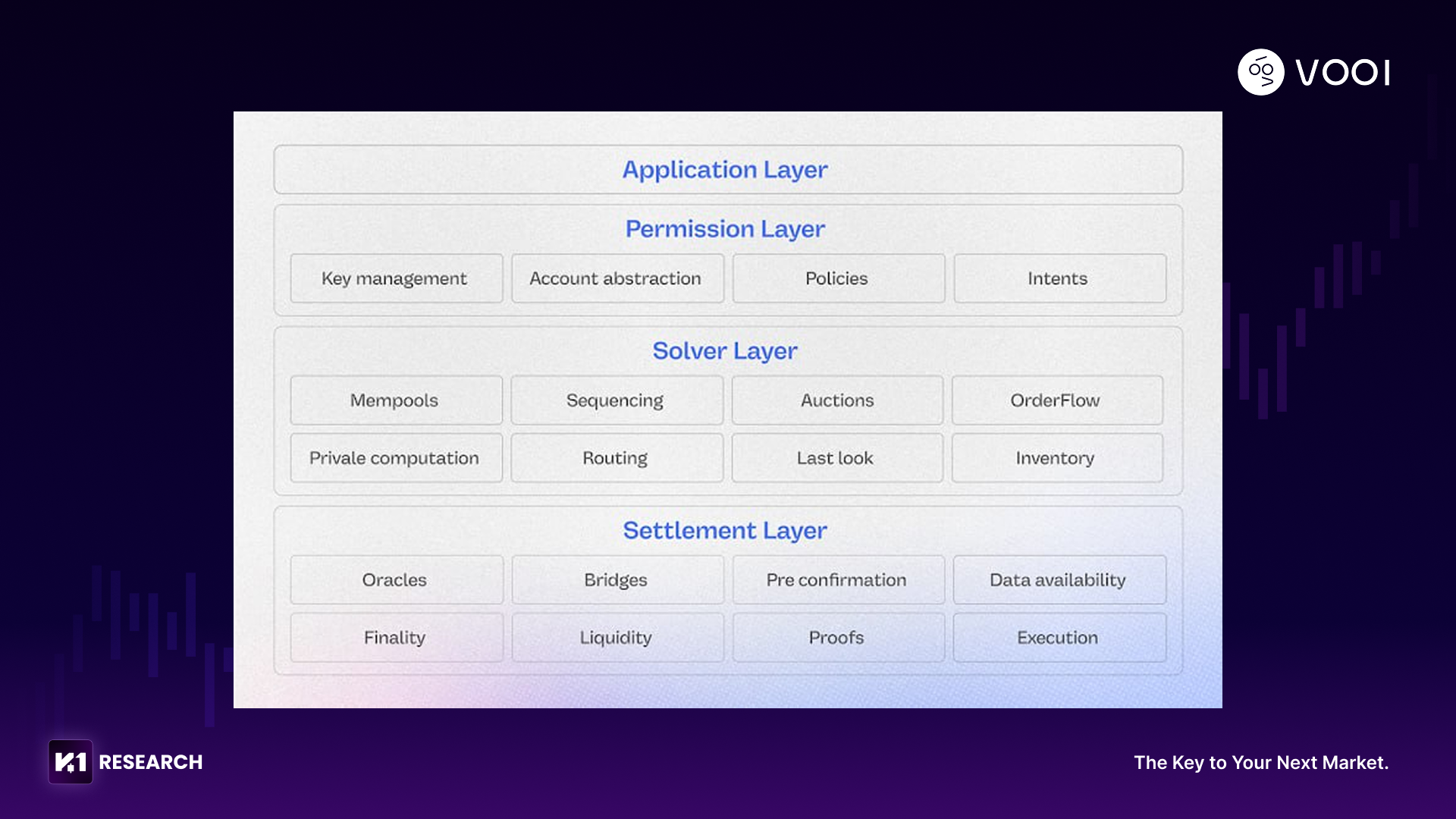The image size is (1456, 819).
Task: Click the Sequencing box
Action: tap(616, 400)
